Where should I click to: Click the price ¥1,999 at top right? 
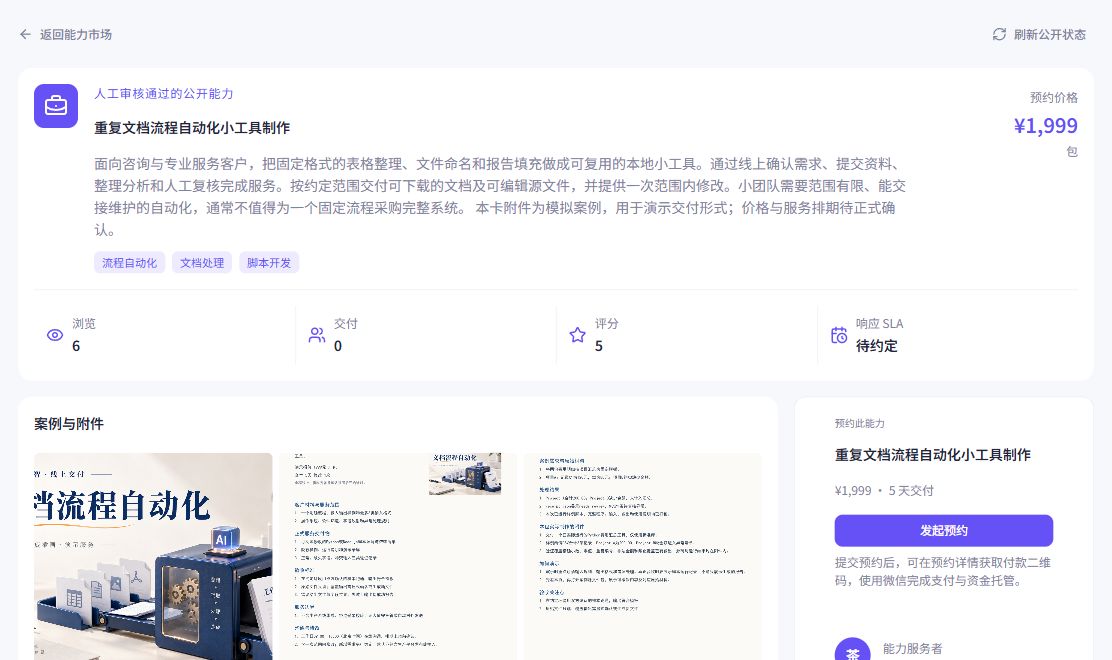coord(1045,125)
